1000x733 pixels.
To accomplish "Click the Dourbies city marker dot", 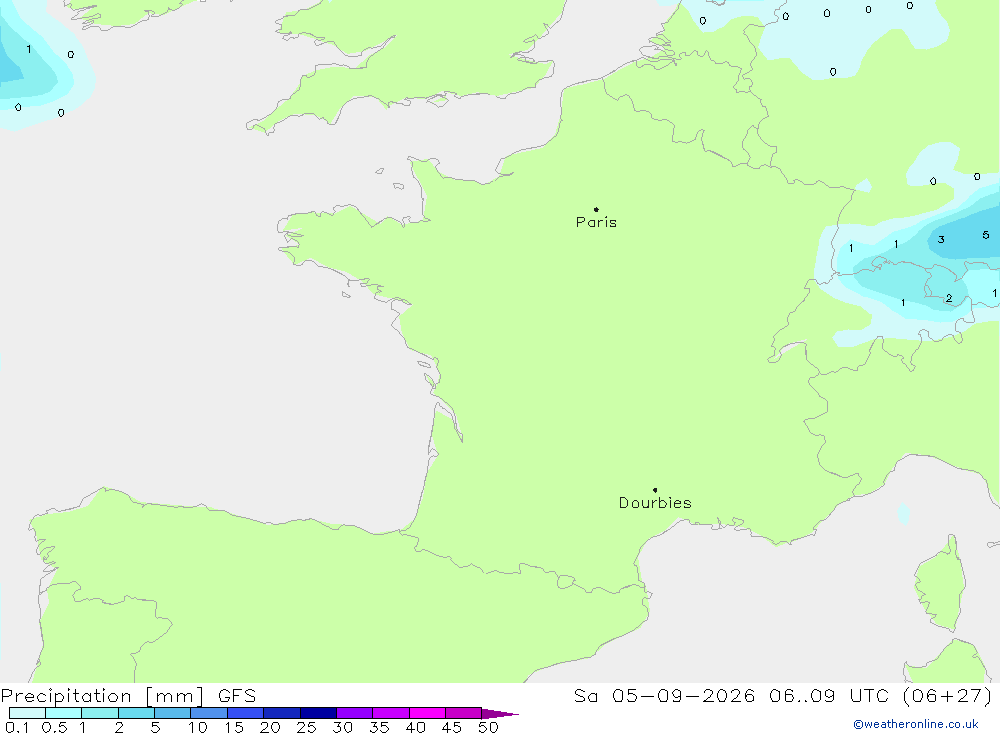I will pos(655,490).
